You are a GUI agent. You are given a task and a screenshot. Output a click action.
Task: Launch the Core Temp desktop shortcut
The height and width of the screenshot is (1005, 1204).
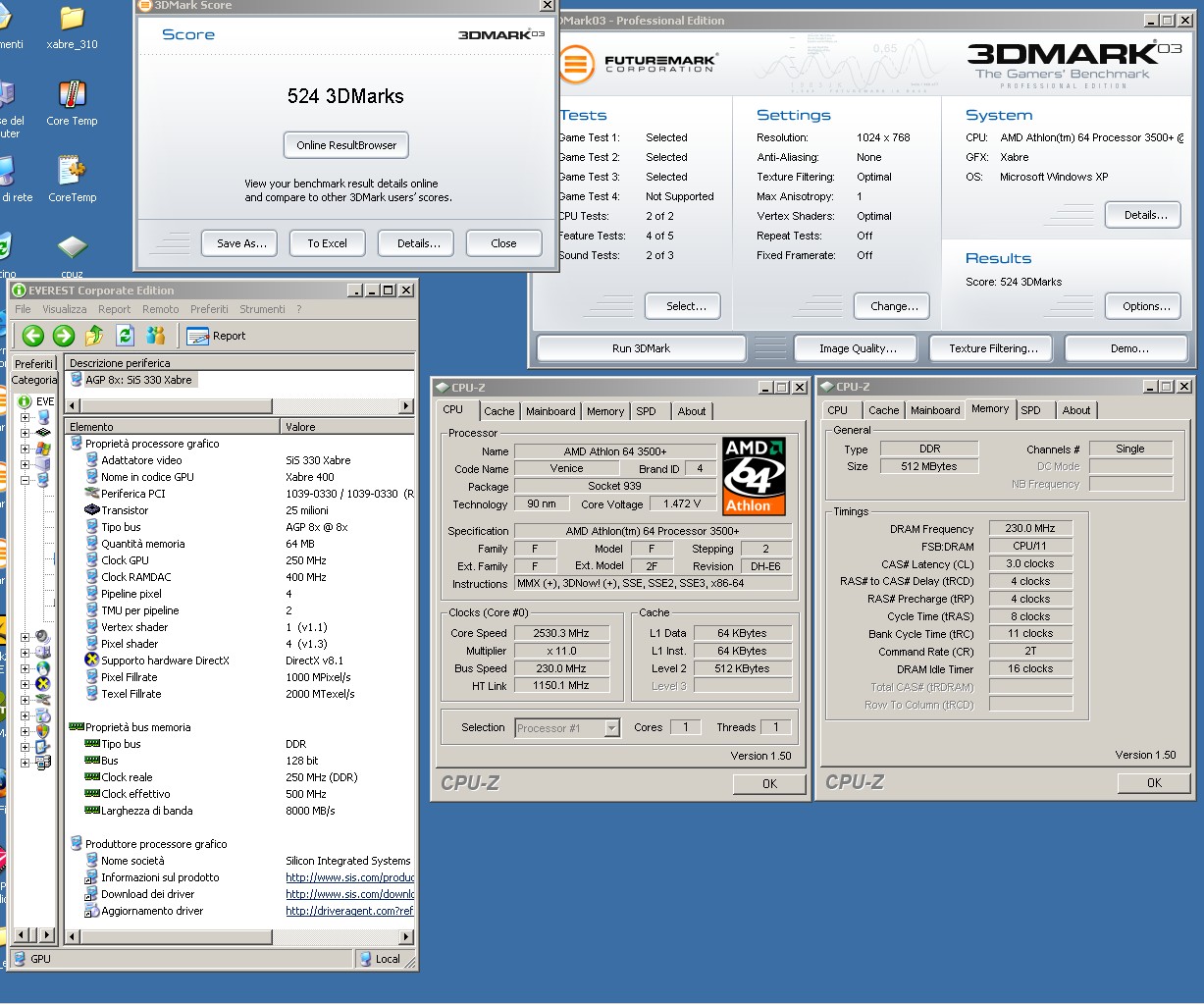(73, 104)
